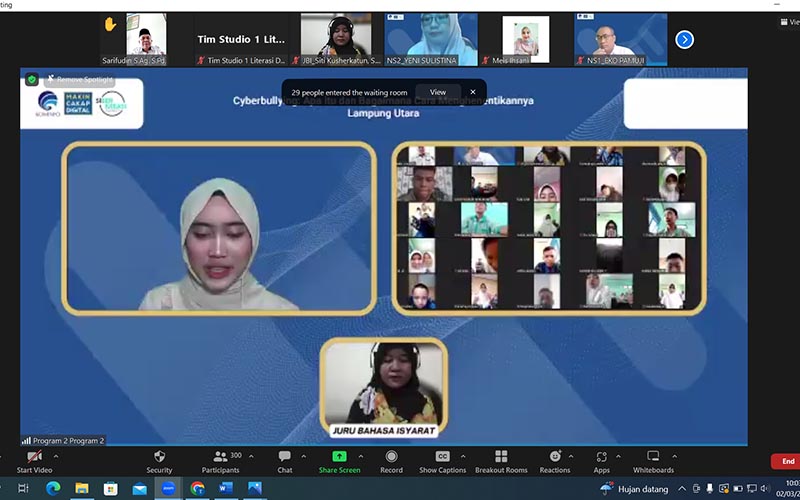Select Sarifudin S.Ag S.Pd video thumbnail
Viewport: 800px width, 500px height.
pos(146,39)
